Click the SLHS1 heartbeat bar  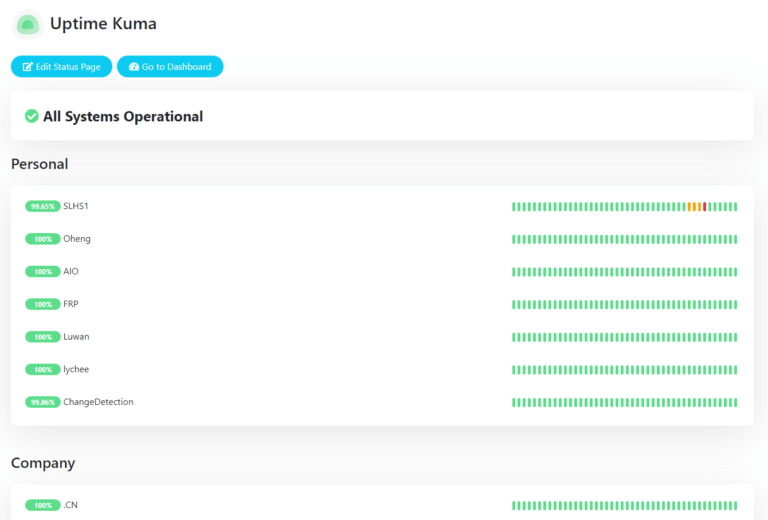[x=624, y=207]
